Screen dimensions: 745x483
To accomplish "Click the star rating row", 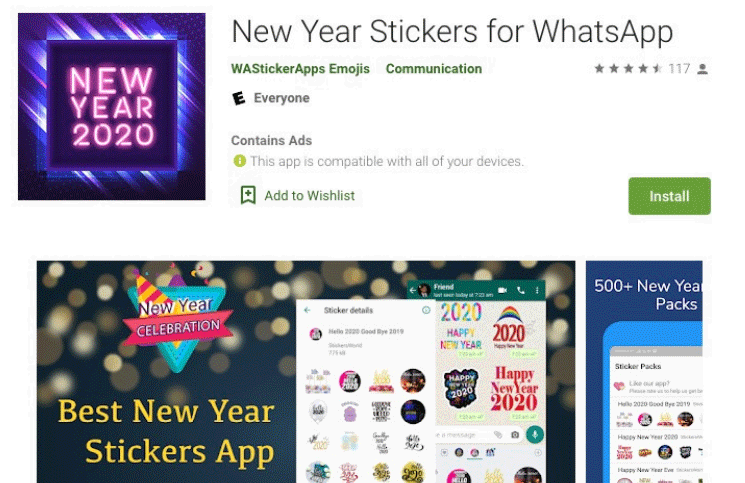I will (x=628, y=69).
